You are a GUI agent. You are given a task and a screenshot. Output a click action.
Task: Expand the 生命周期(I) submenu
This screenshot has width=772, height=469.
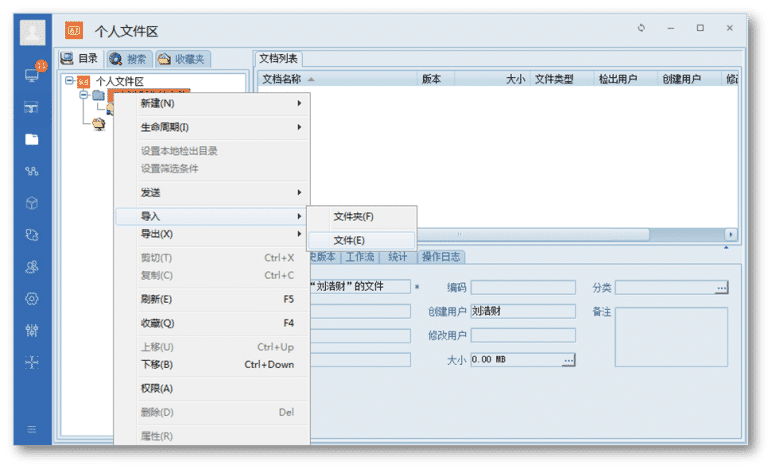212,127
